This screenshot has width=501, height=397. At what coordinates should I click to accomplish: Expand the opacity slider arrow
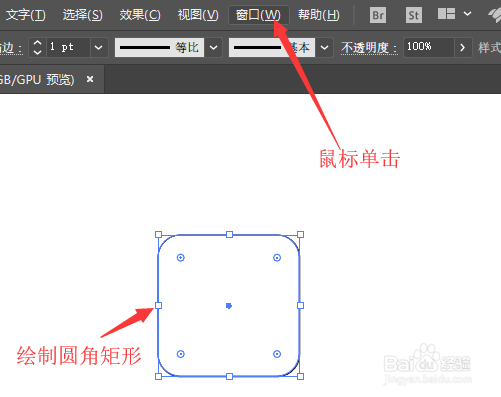pyautogui.click(x=463, y=48)
